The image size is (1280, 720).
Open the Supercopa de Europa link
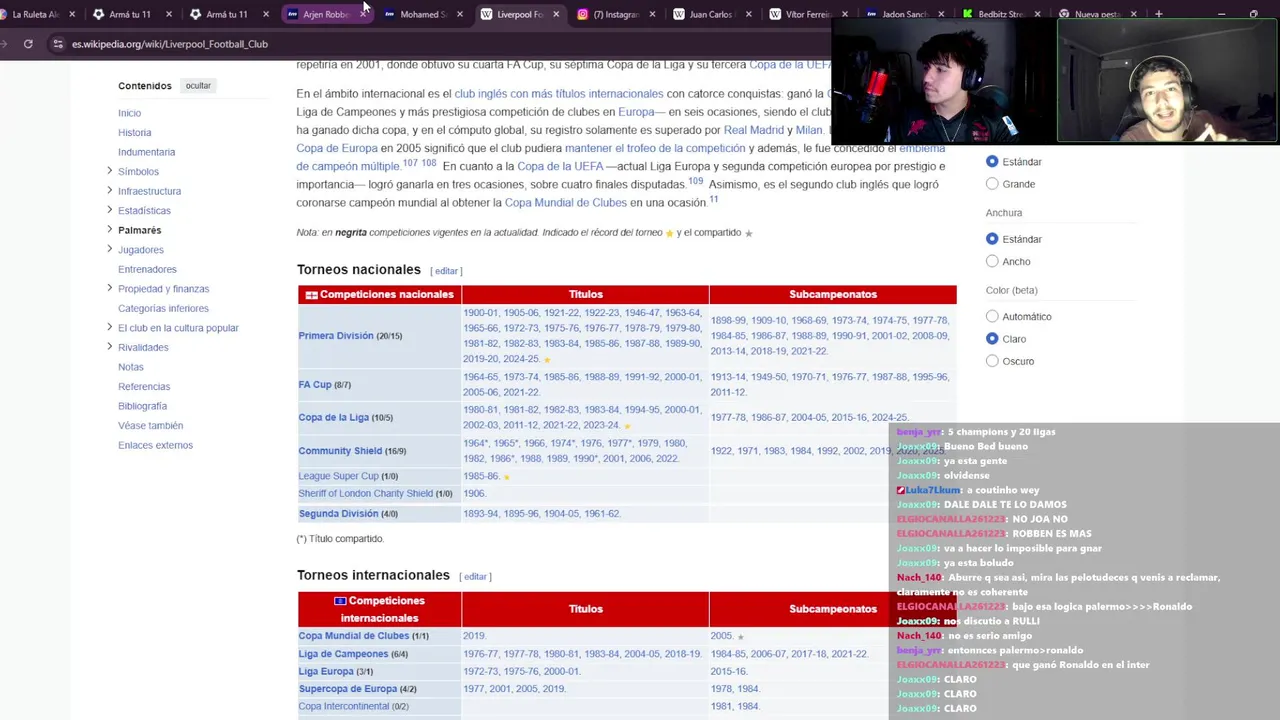pyautogui.click(x=348, y=689)
